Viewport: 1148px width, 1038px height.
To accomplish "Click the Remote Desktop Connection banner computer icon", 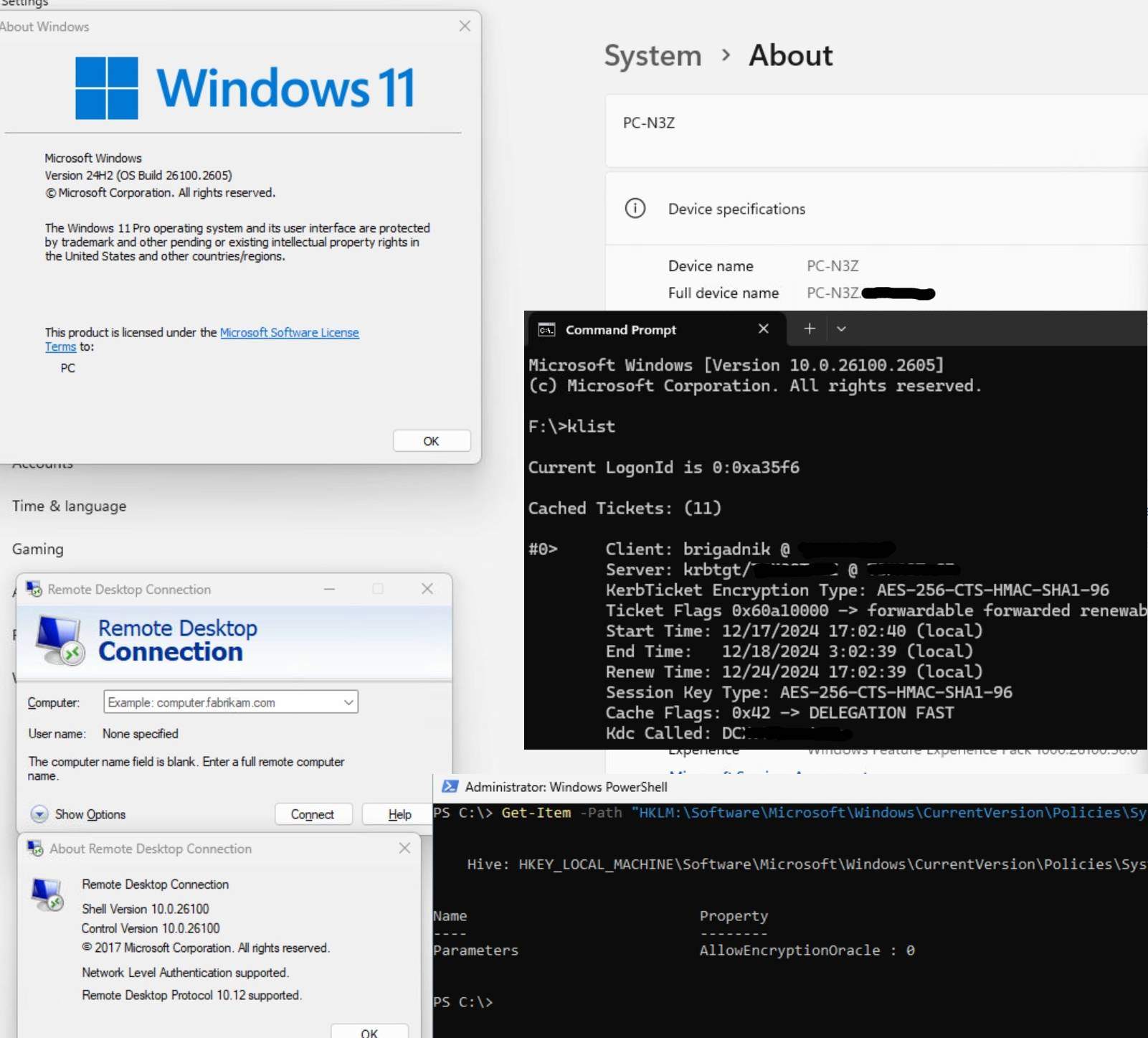I will [x=60, y=641].
